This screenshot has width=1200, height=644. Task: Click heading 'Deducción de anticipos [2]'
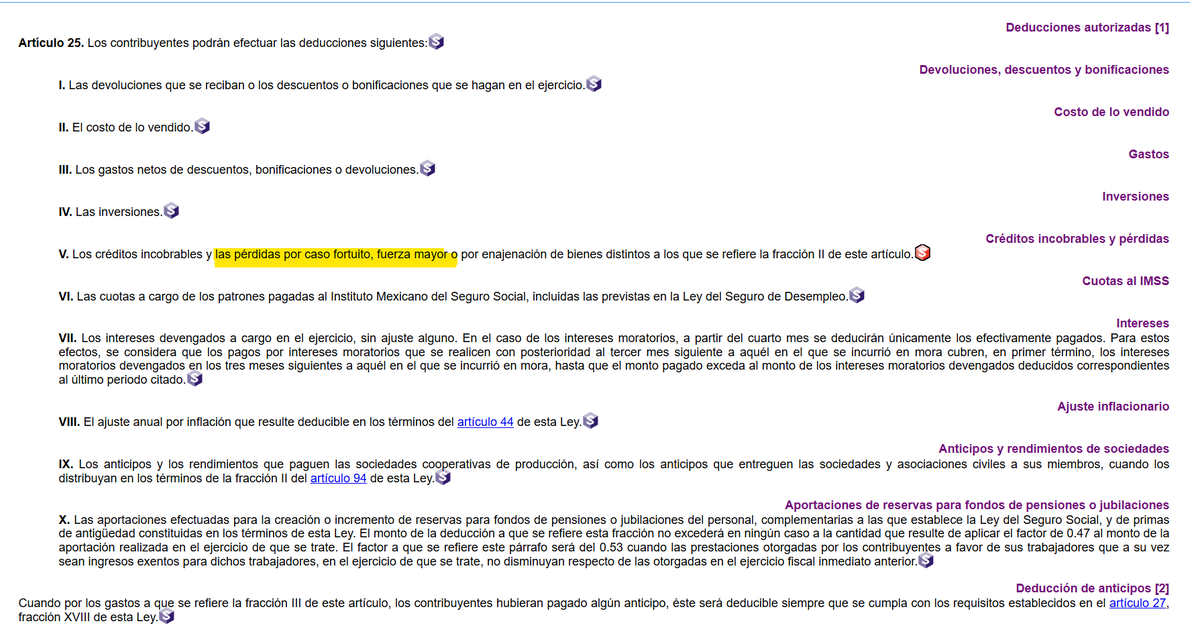[x=1092, y=588]
